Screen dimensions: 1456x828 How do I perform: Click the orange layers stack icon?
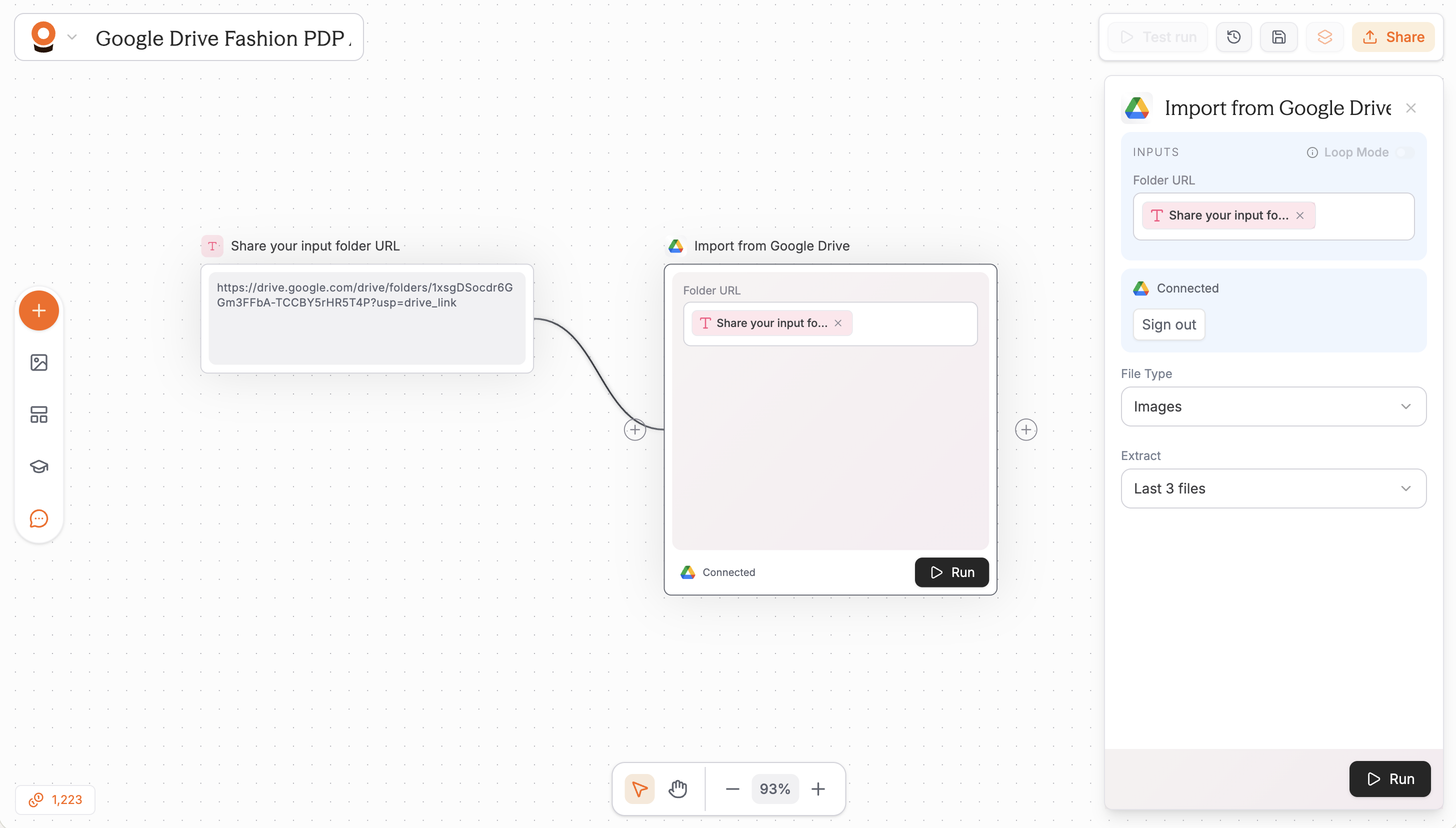(x=1324, y=37)
